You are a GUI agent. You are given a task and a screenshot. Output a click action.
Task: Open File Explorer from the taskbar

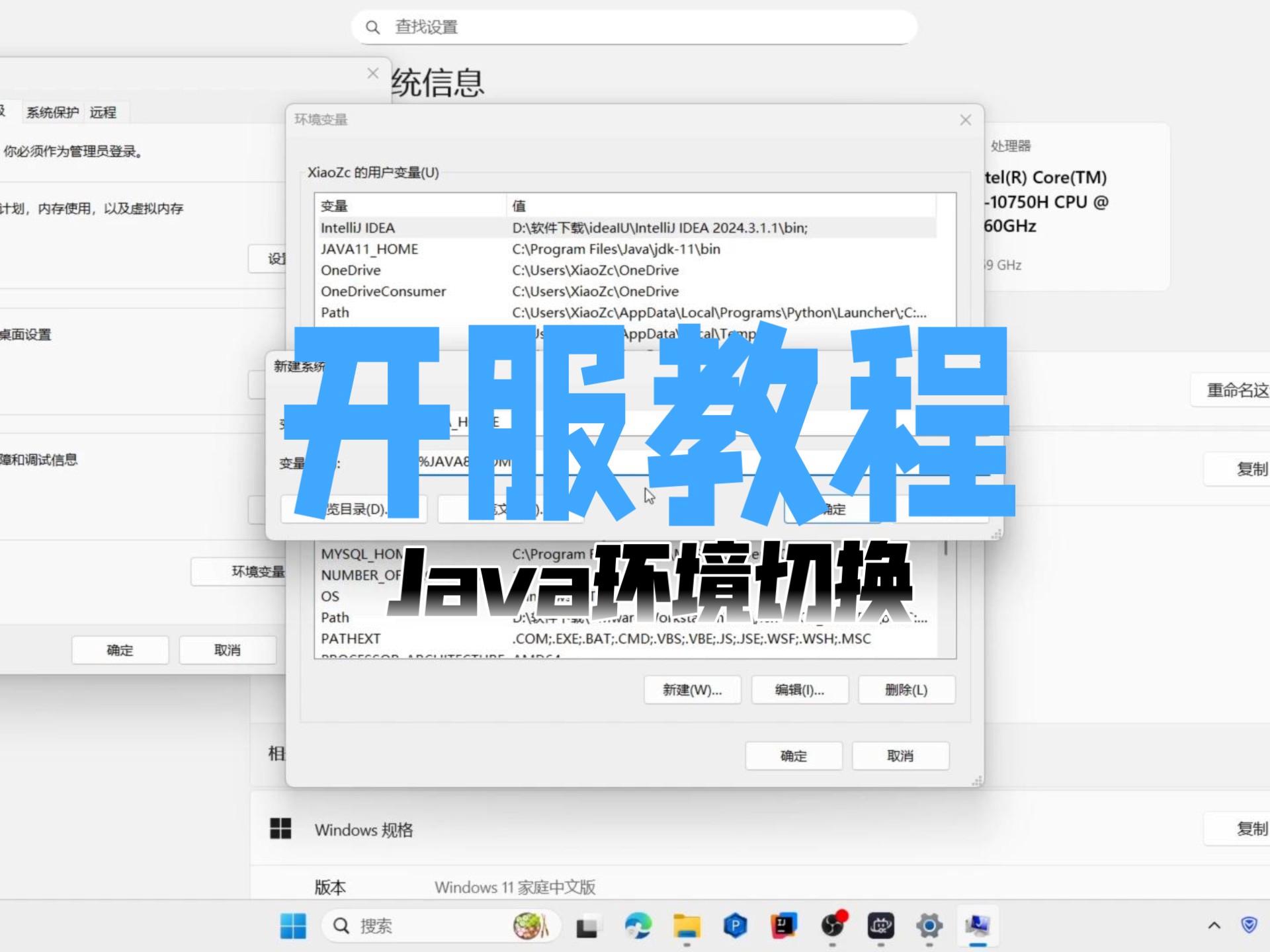click(687, 926)
